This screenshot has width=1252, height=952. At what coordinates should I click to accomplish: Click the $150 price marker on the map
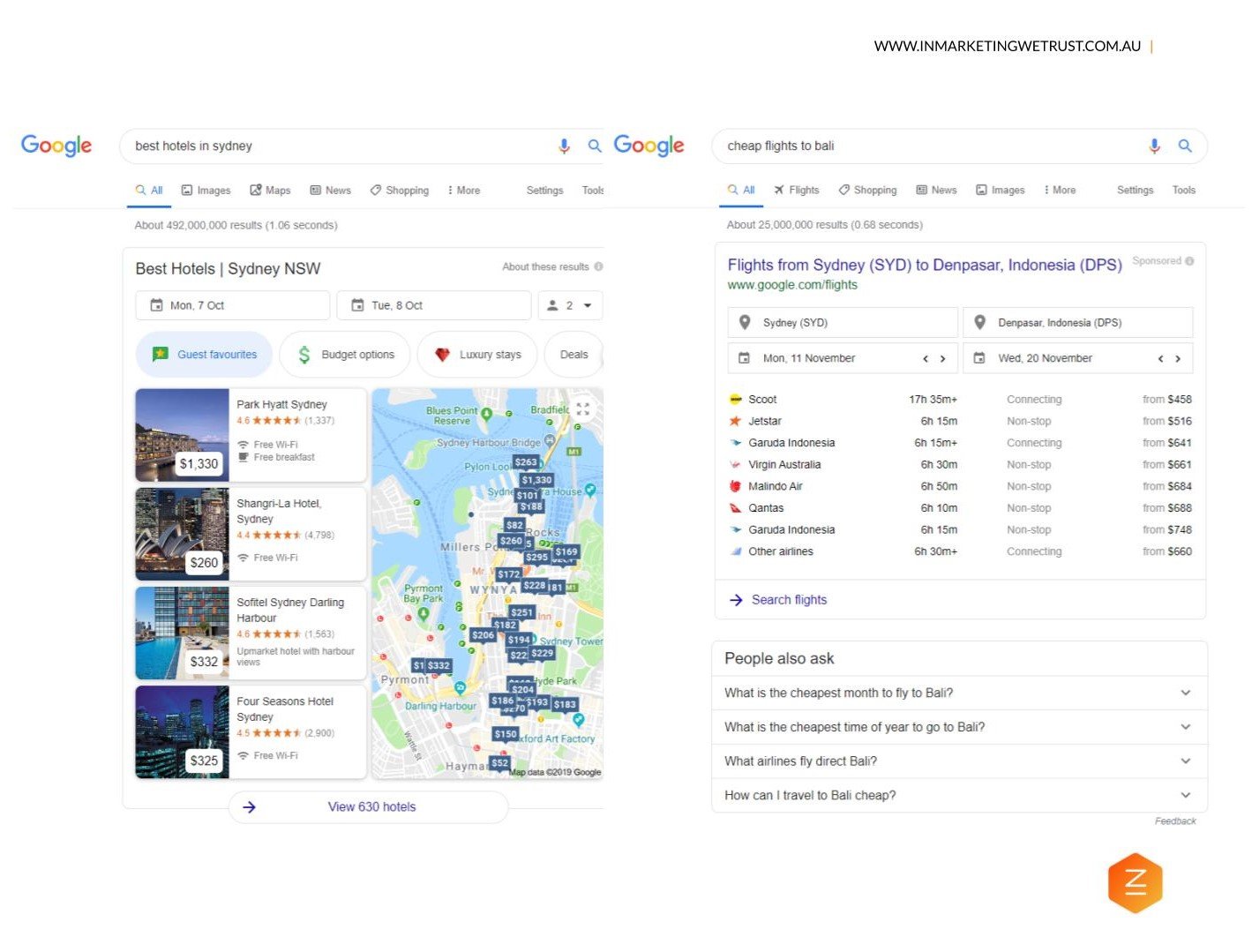(506, 734)
